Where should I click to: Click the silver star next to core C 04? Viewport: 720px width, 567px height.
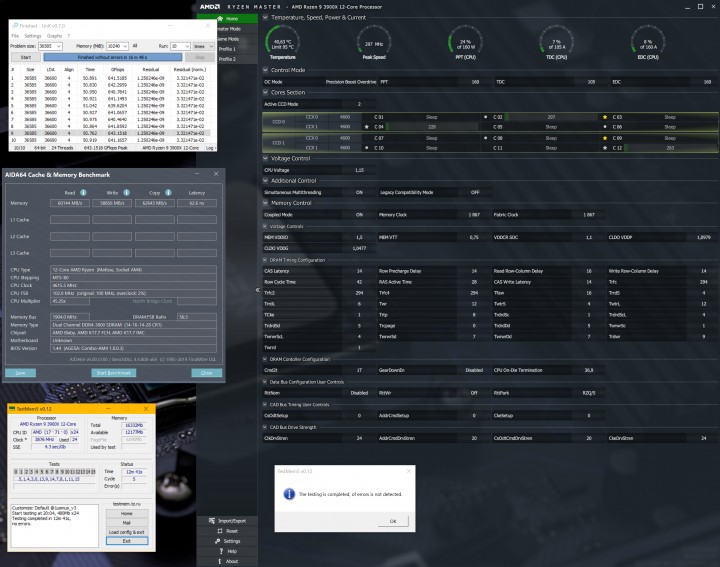click(x=366, y=127)
